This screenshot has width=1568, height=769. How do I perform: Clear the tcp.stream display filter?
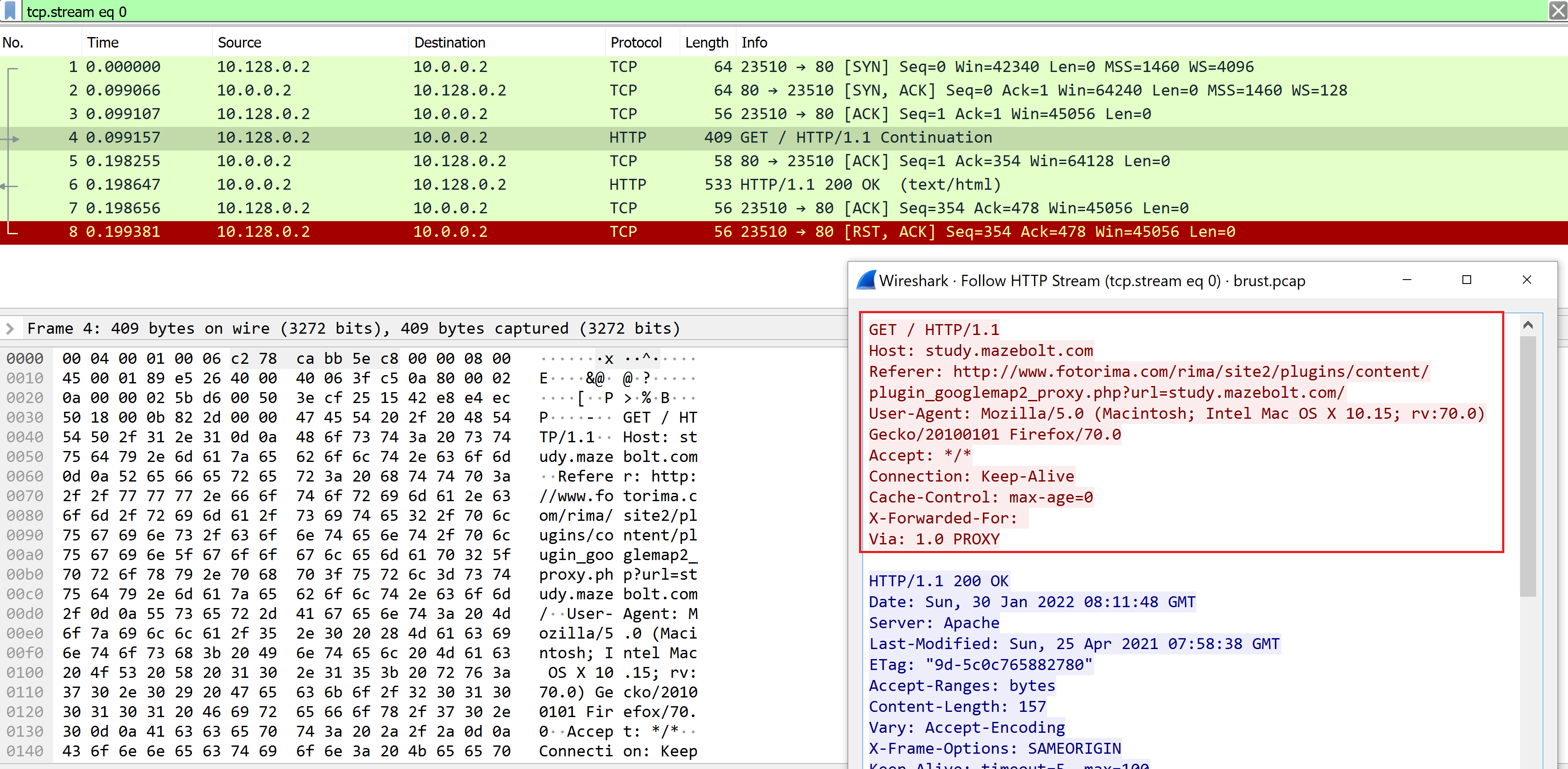[1558, 11]
